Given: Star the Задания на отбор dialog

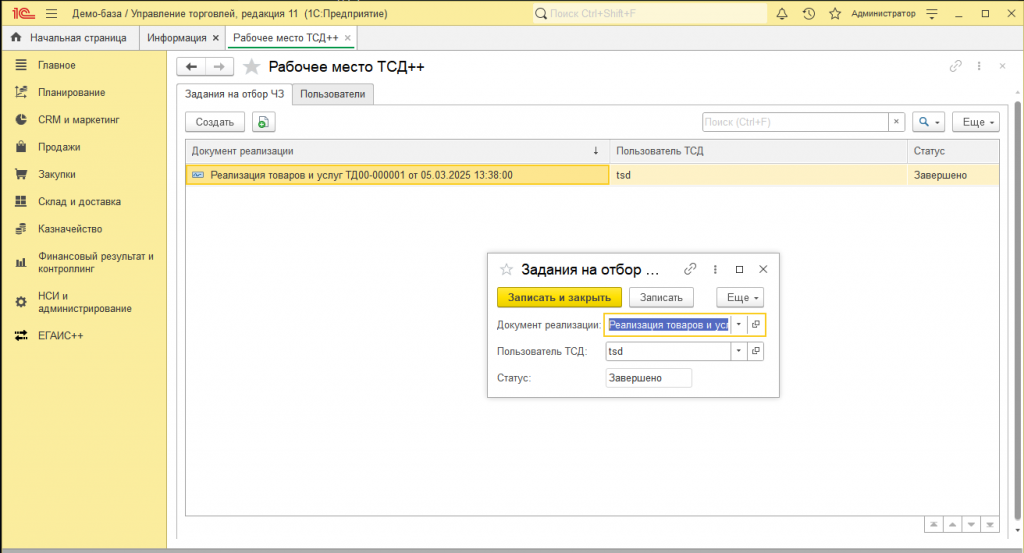Looking at the screenshot, I should [x=506, y=269].
